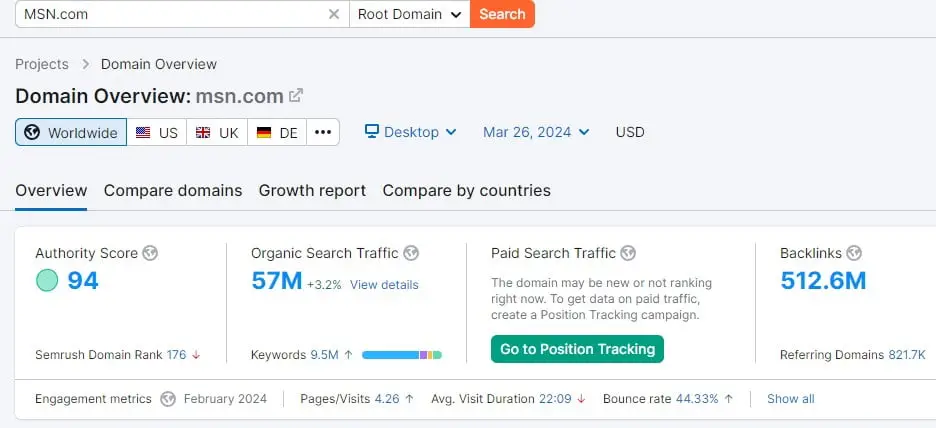The image size is (936, 428).
Task: Switch to Compare by countries tab
Action: pos(467,190)
